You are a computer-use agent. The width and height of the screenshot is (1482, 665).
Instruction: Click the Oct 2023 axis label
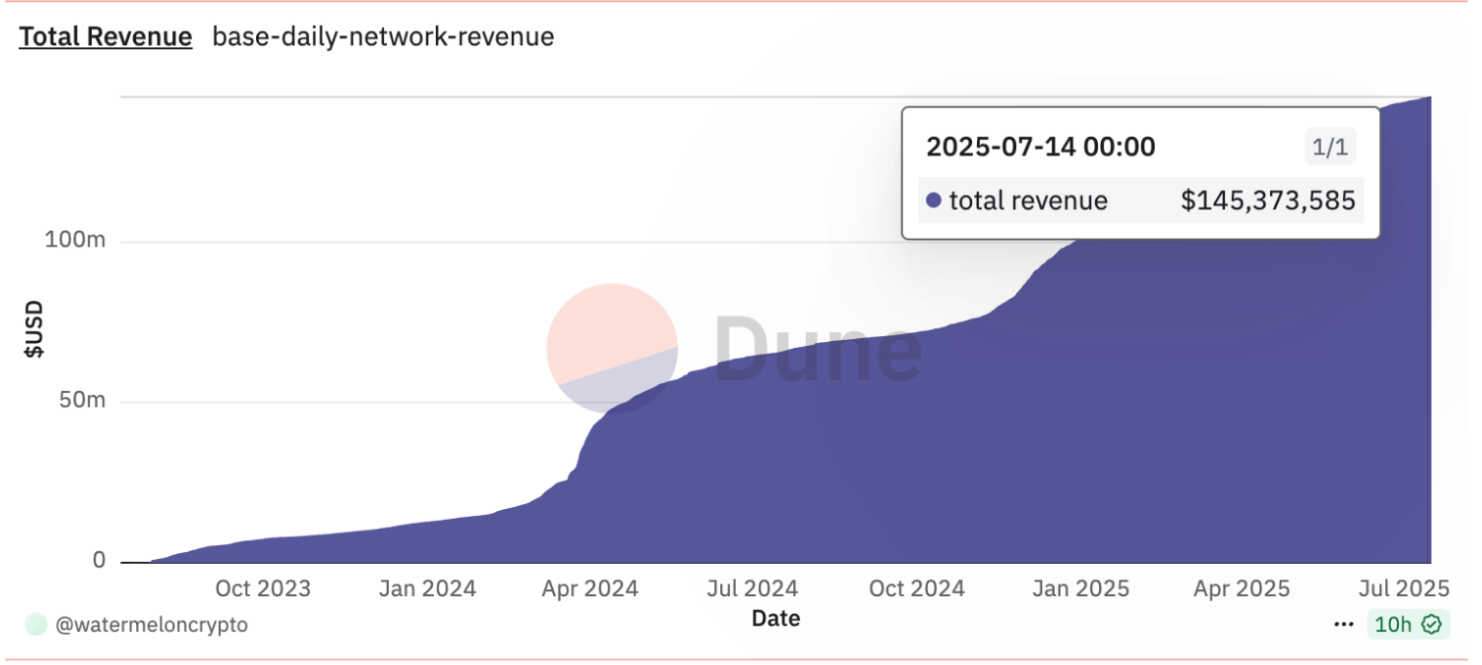pos(263,588)
